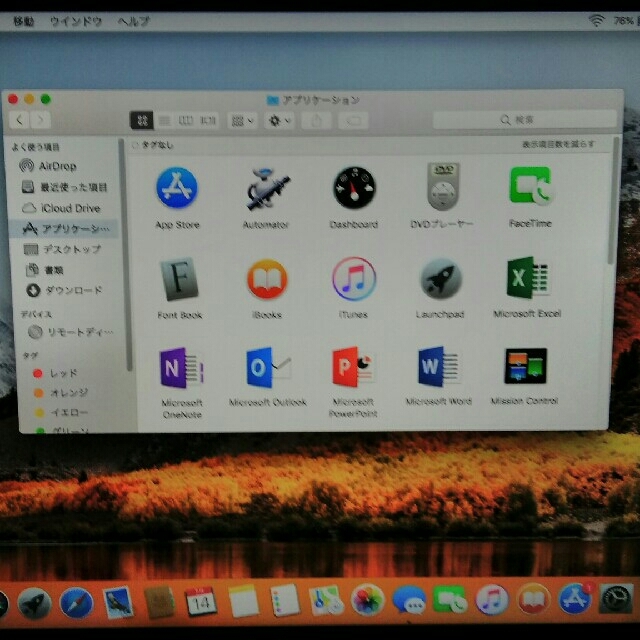Open App Store from the Dock
This screenshot has height=640, width=640.
coord(575,599)
